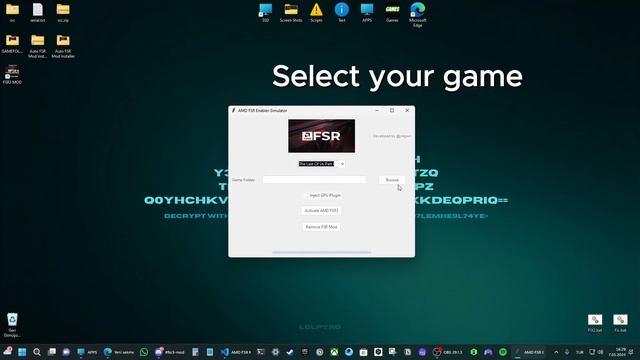Select the GAMEFOL... desktop folder
Image resolution: width=640 pixels, height=360 pixels.
point(12,44)
